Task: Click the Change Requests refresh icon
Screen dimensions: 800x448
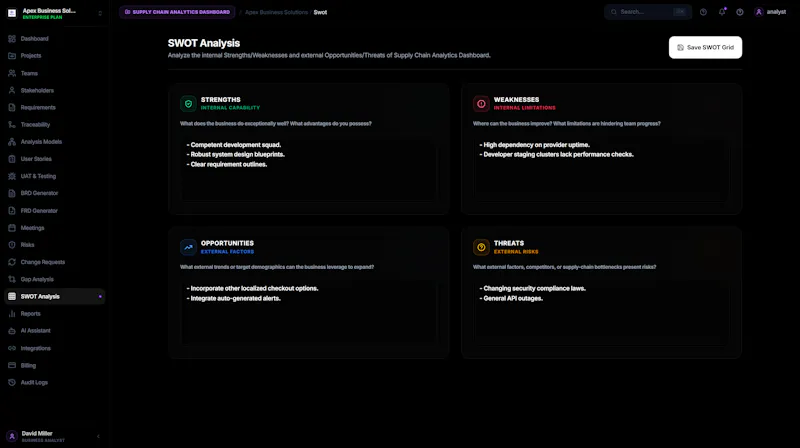Action: pos(12,262)
